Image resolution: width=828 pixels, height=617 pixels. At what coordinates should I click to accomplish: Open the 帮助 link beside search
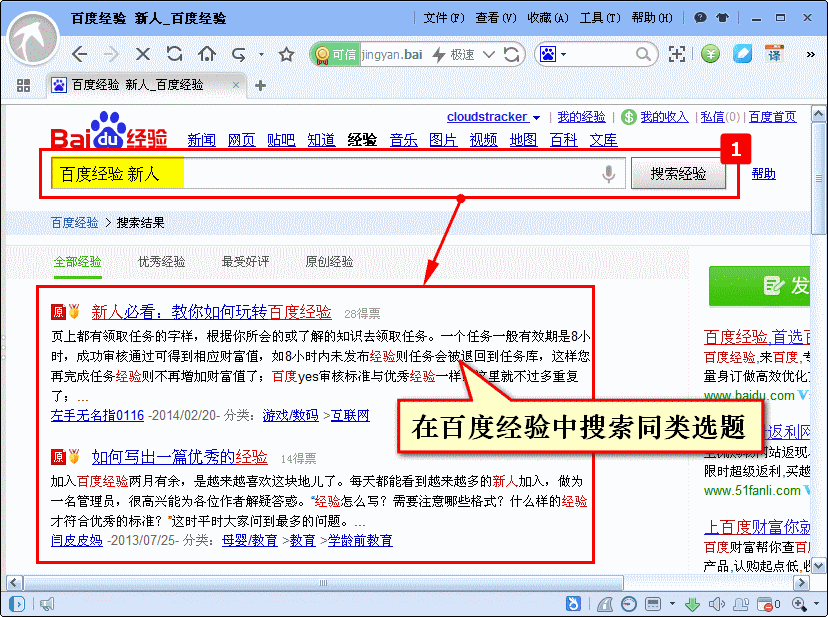click(x=764, y=173)
